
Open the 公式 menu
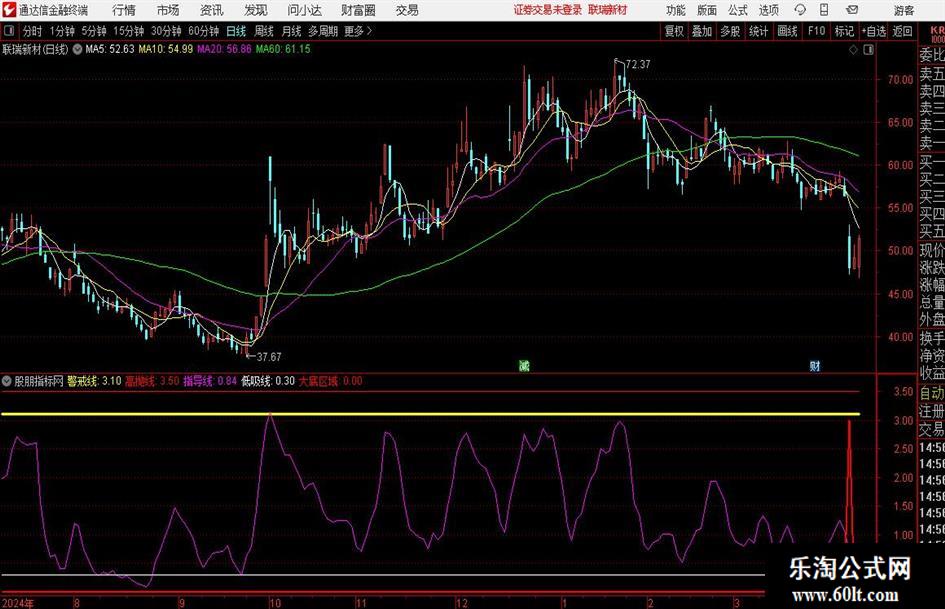pyautogui.click(x=738, y=10)
